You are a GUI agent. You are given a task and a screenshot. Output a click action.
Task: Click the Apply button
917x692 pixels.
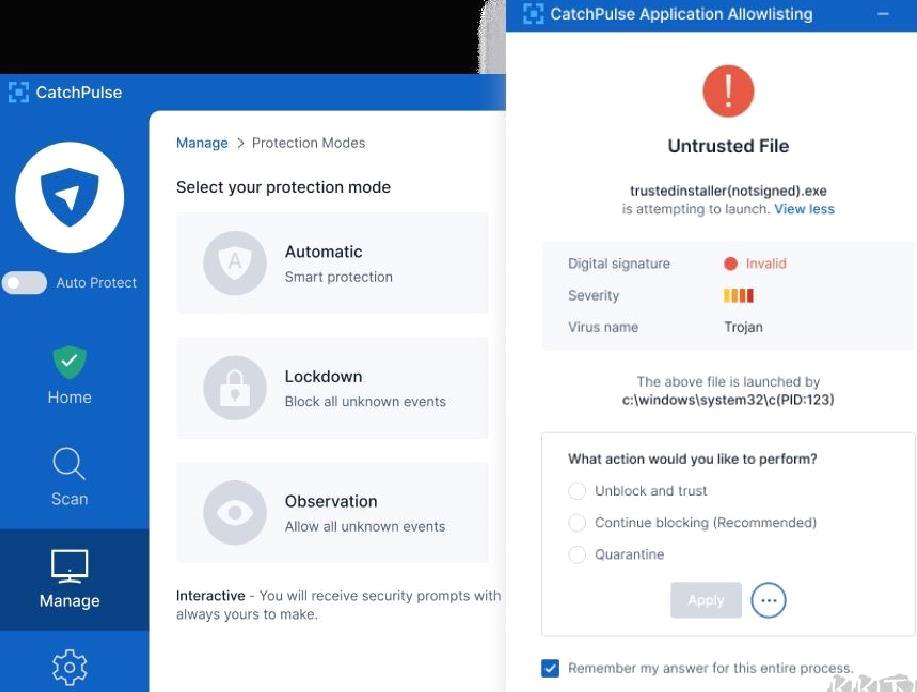pos(706,600)
